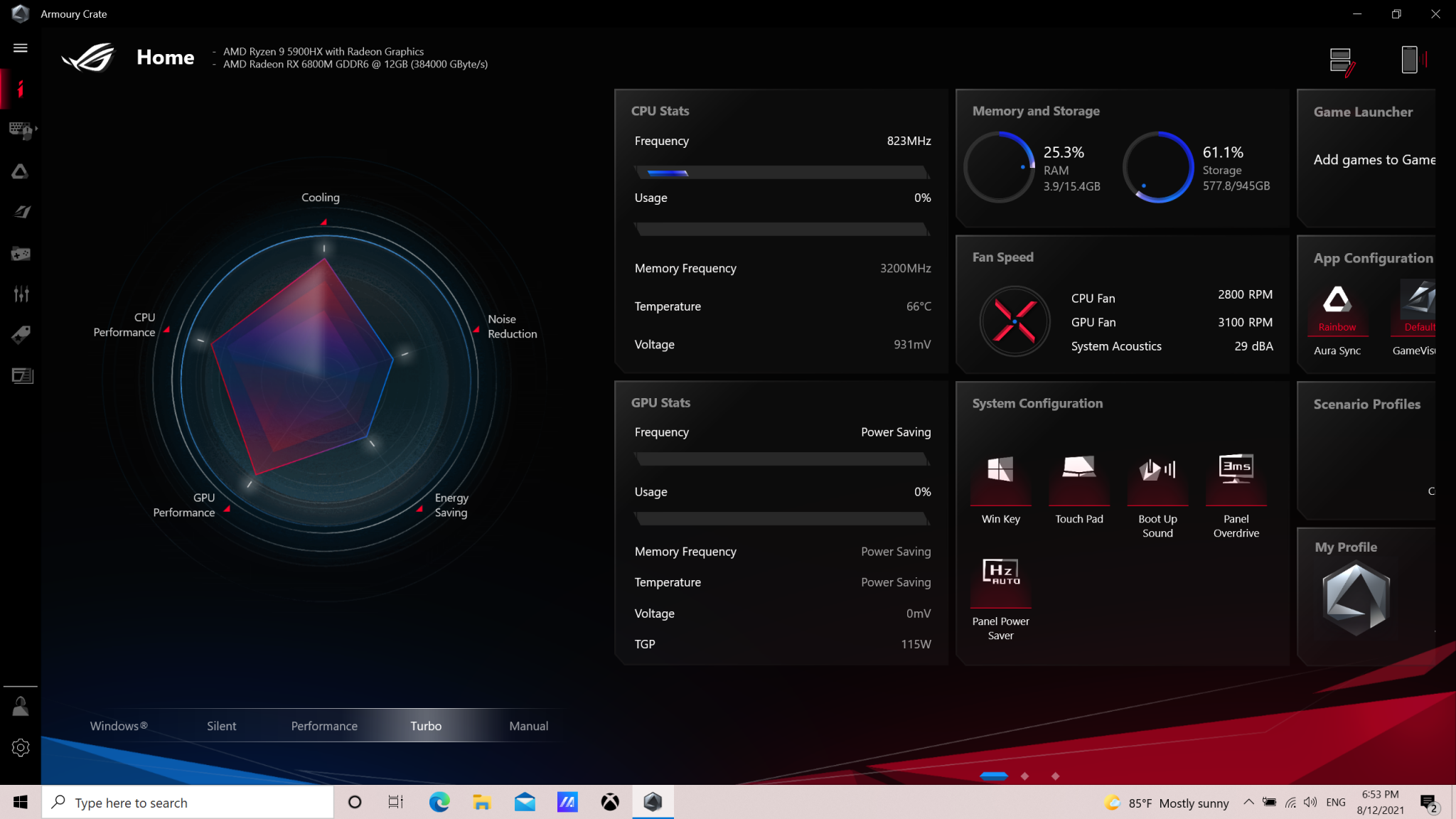Click the CPU Temperature 66°C value

coord(919,306)
